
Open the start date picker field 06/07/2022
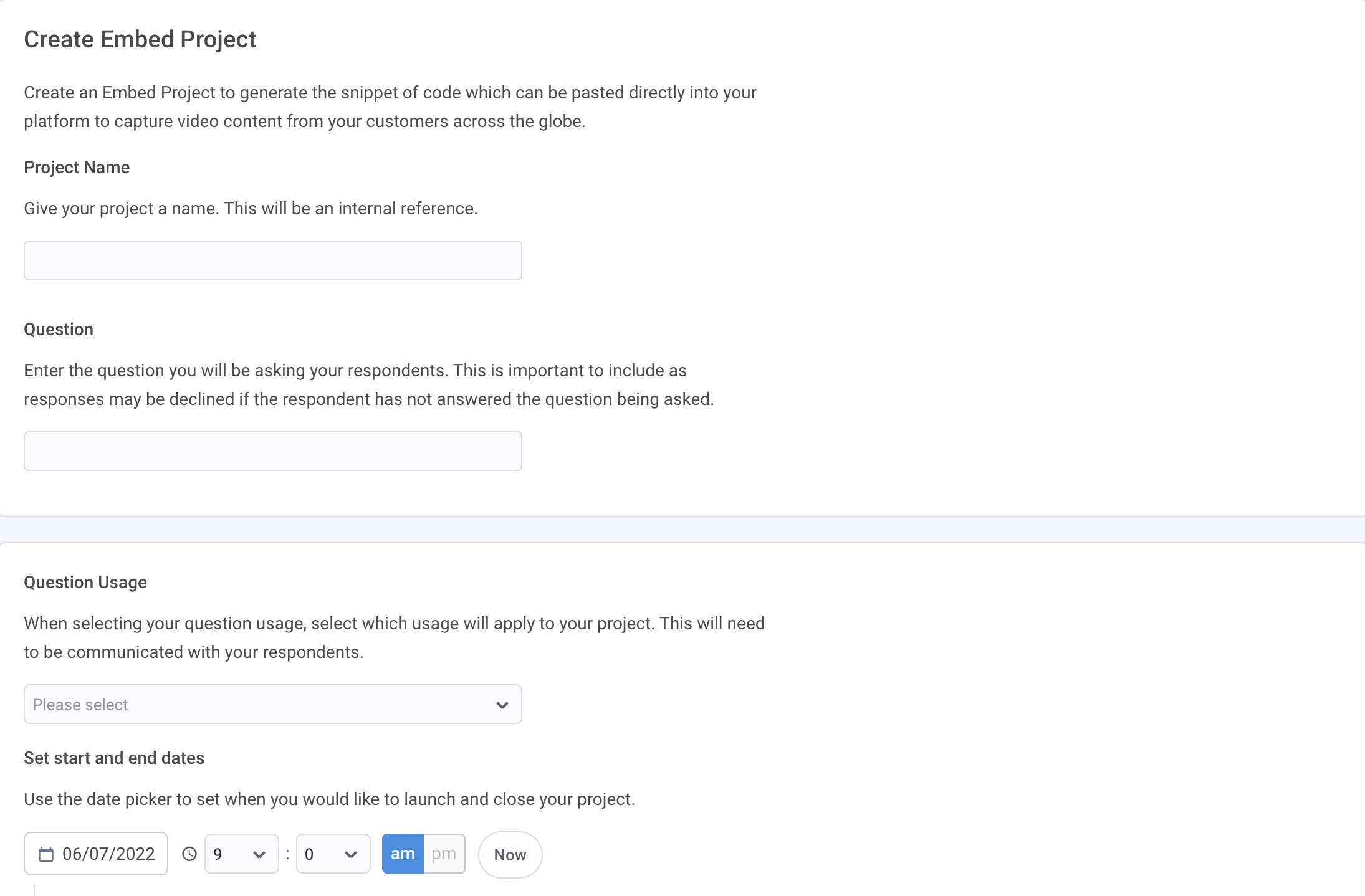[96, 854]
